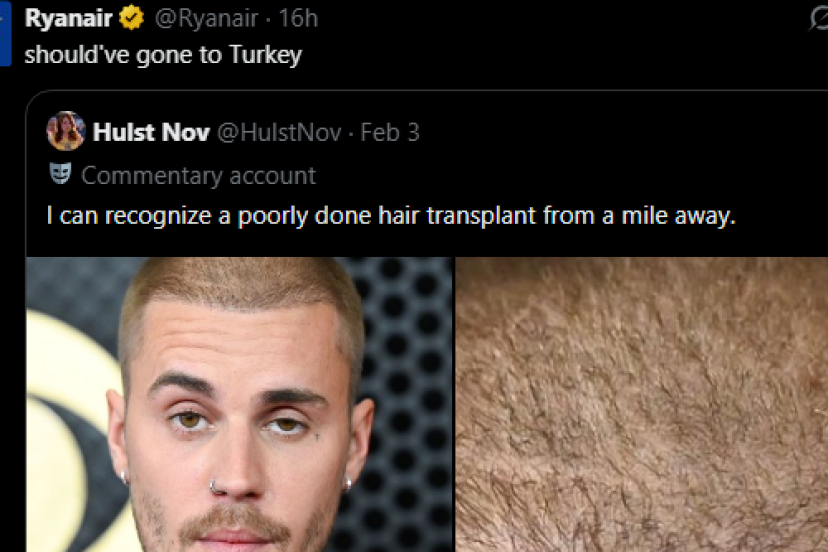
Task: Open the Feb 3 timestamp
Action: tap(390, 132)
